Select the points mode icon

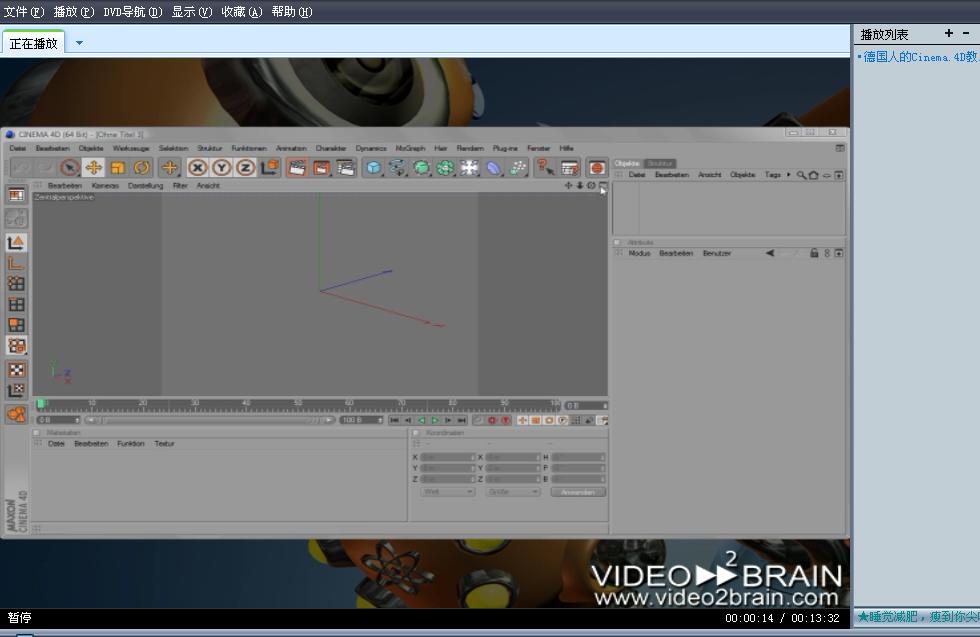(x=16, y=283)
